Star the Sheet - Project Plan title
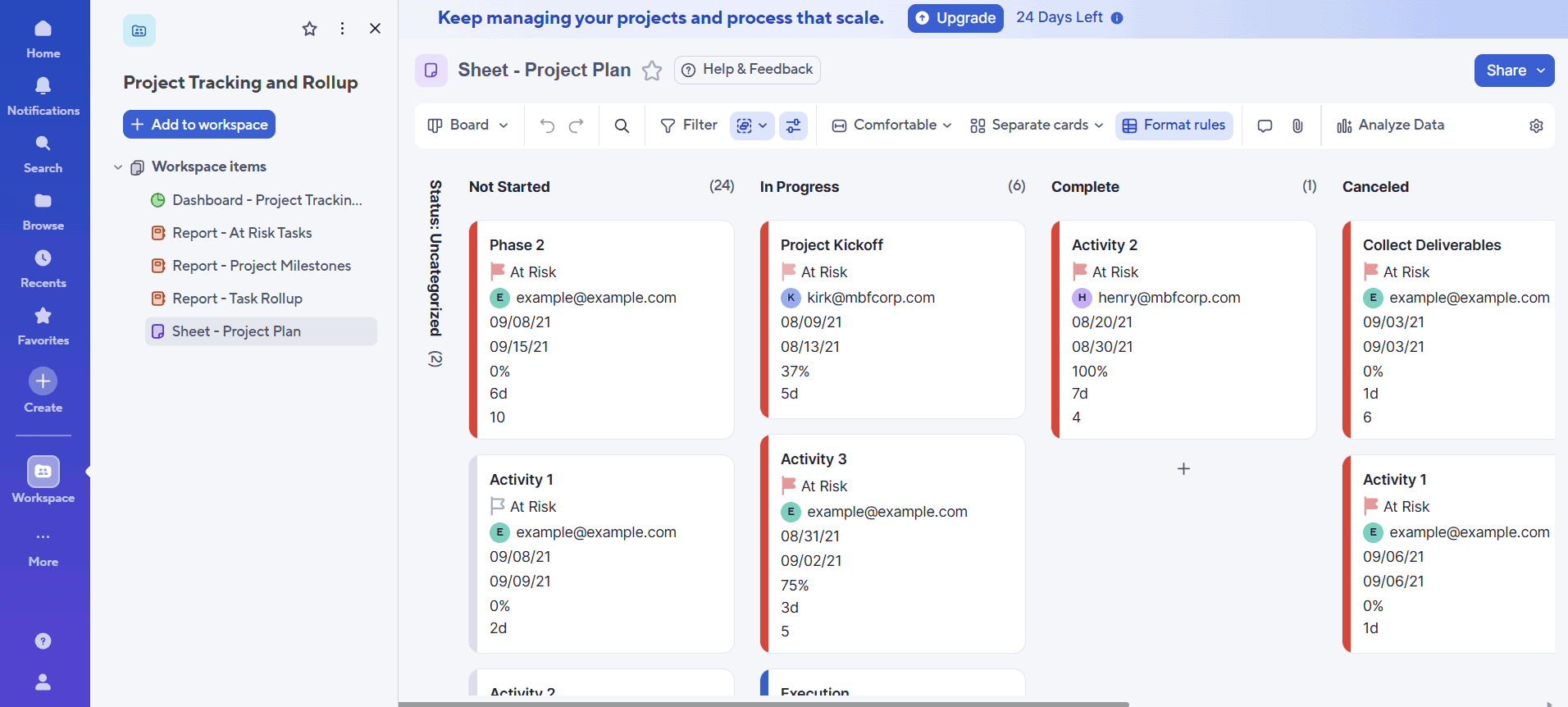Screen dimensions: 1568x707 point(652,71)
